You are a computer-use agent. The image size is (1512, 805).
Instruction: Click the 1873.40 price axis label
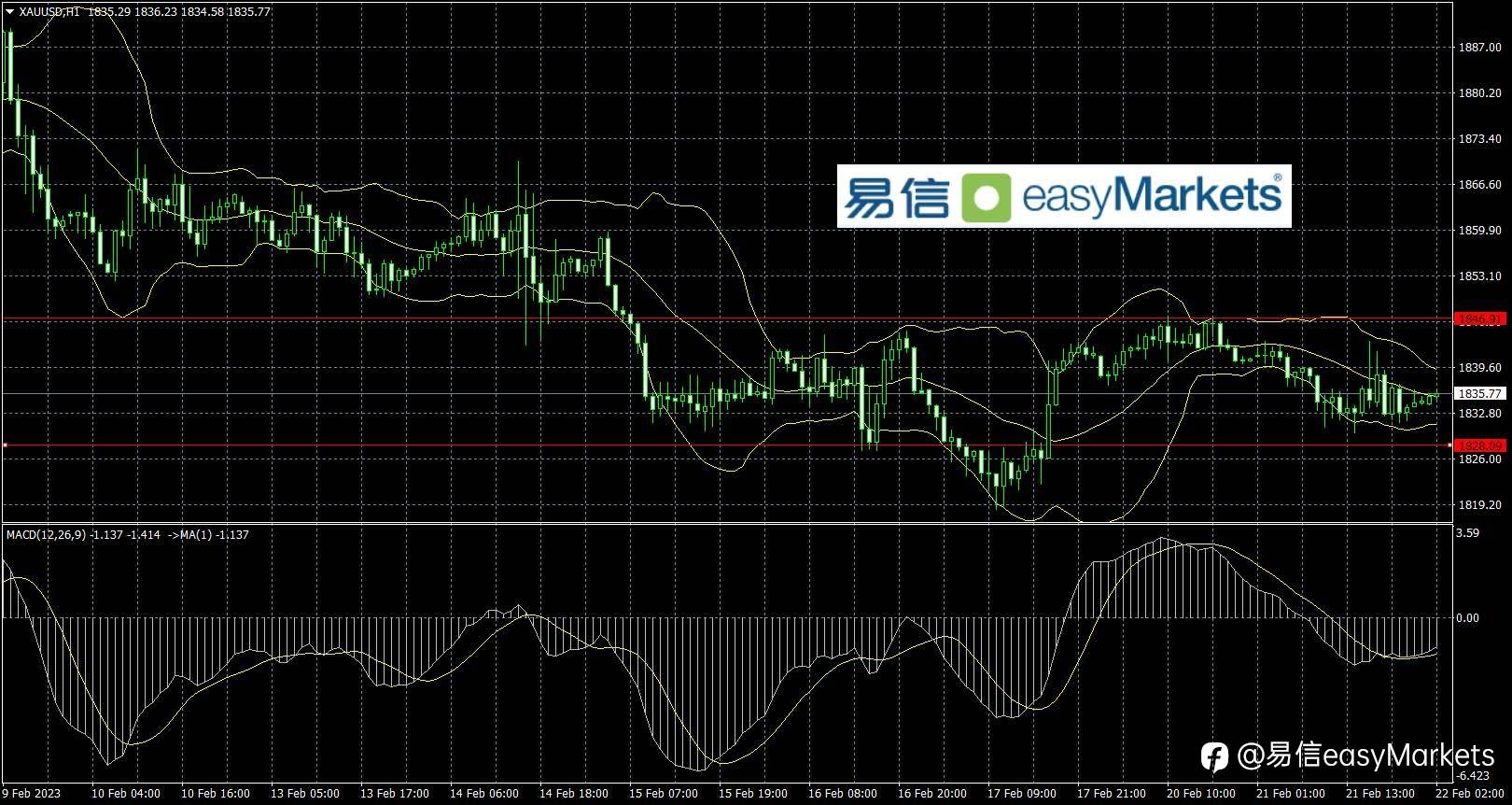coord(1479,139)
